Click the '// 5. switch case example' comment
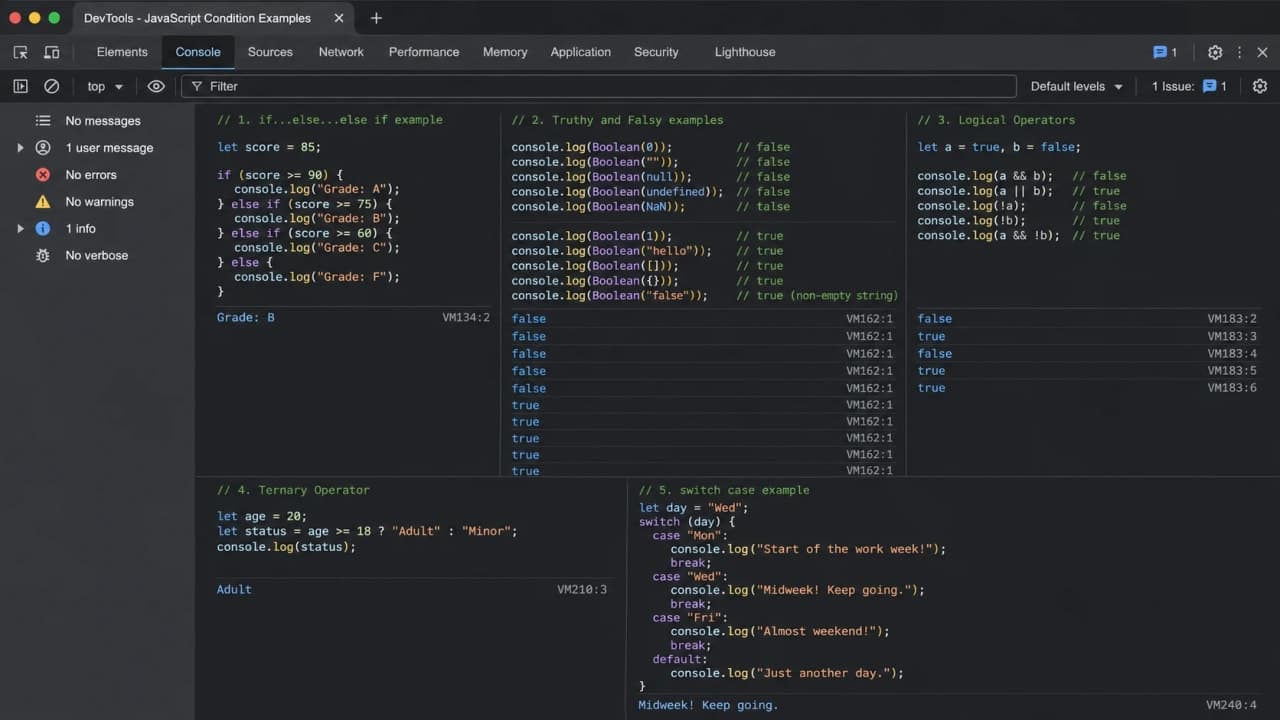Image resolution: width=1280 pixels, height=720 pixels. [x=724, y=490]
